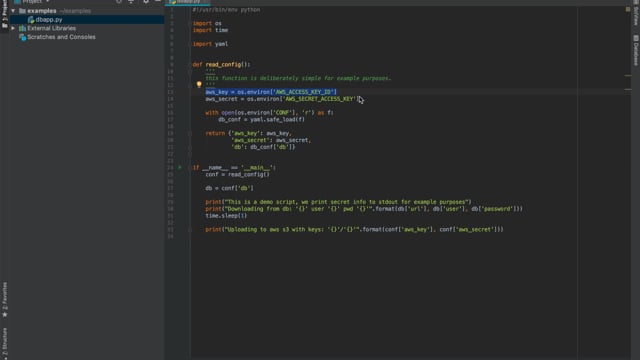Viewport: 640px width, 360px height.
Task: Click the External Libraries icon
Action: point(22,28)
